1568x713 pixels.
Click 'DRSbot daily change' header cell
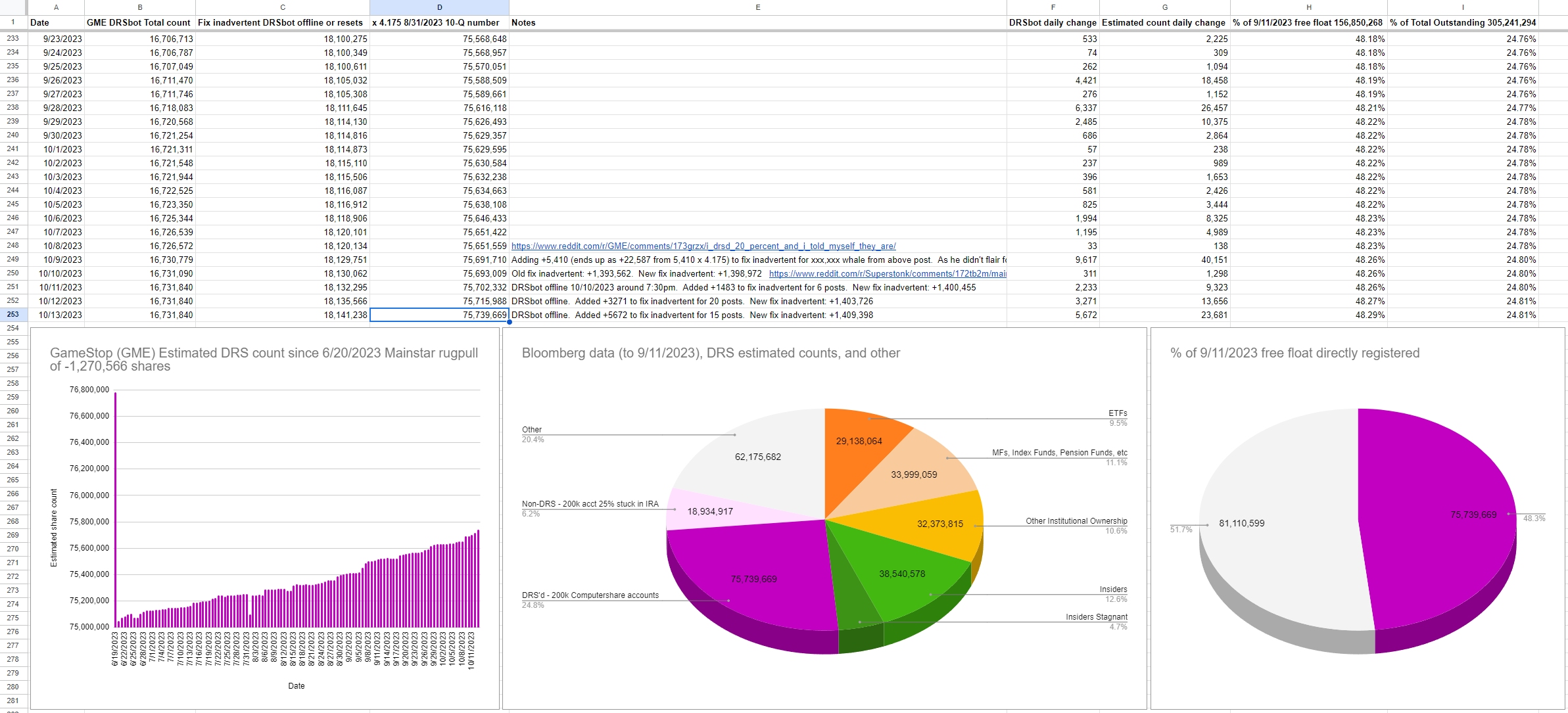coord(1053,22)
